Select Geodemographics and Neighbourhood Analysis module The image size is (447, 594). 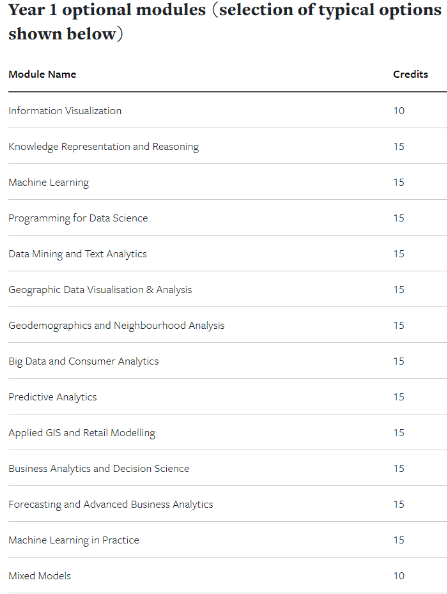(x=116, y=325)
